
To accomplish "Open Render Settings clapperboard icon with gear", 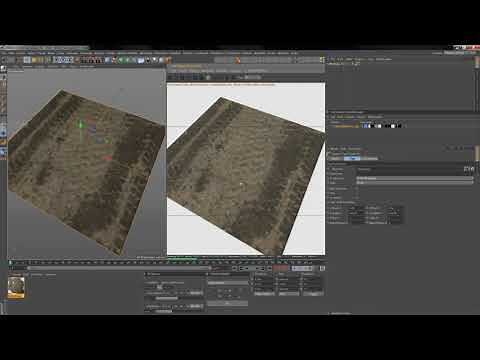I will tap(99, 60).
